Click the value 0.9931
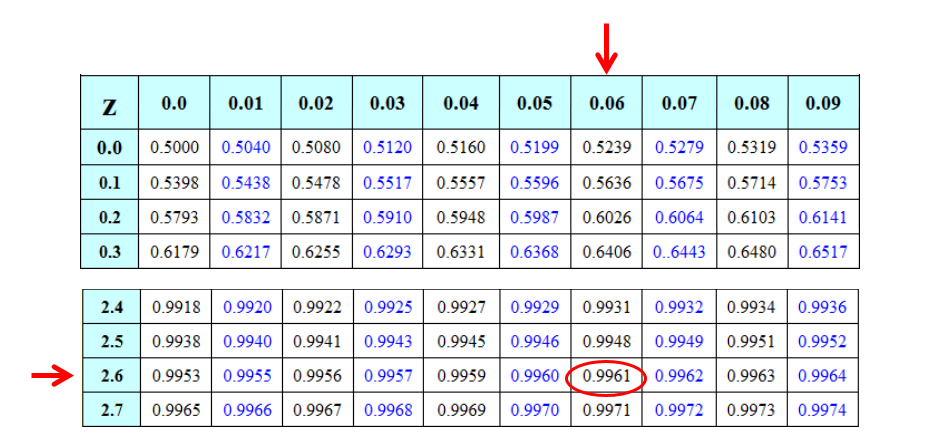The width and height of the screenshot is (926, 442). [x=608, y=307]
